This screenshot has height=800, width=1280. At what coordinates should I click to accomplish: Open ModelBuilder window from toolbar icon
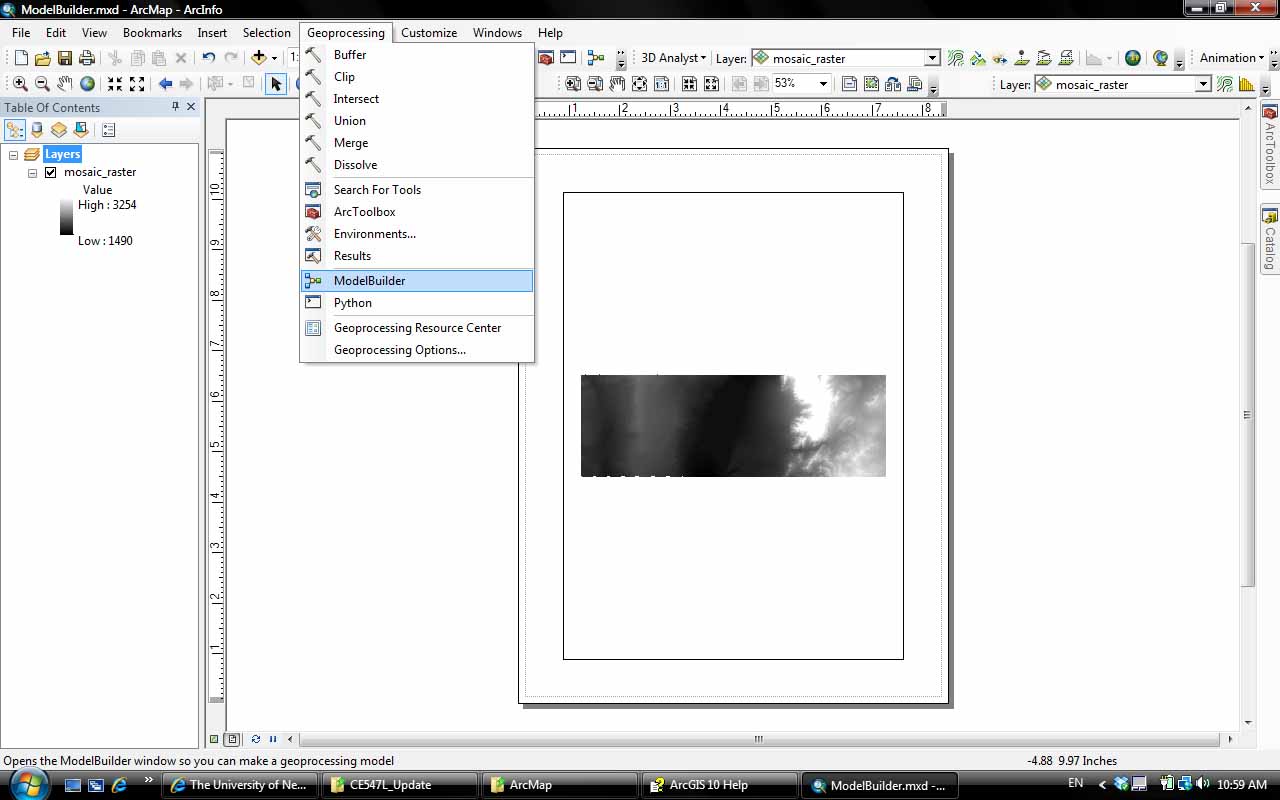coord(596,58)
